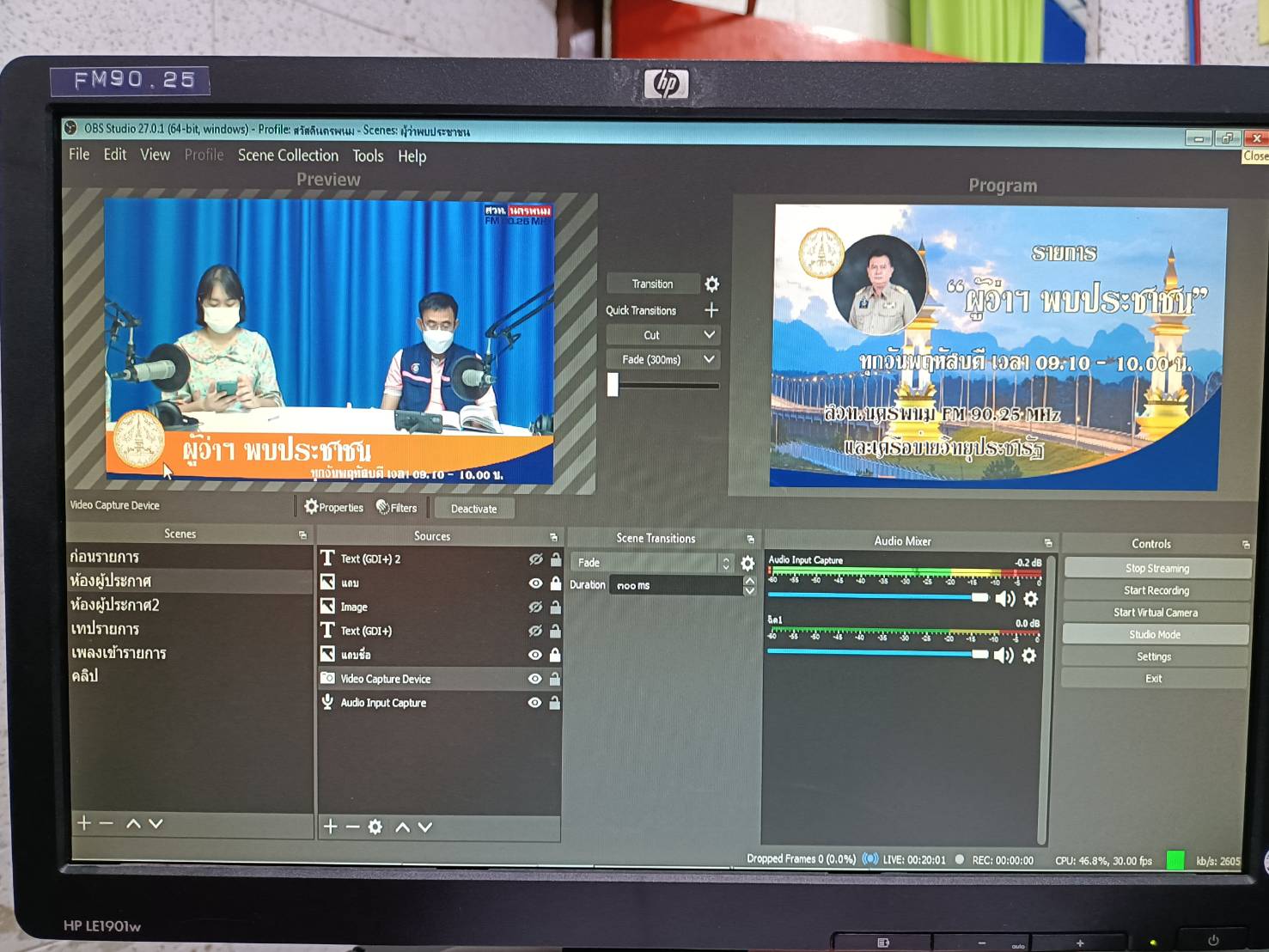This screenshot has height=952, width=1269.
Task: Show the Image source
Action: 535,607
